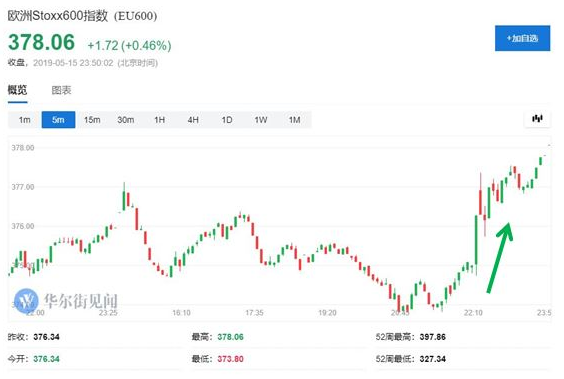Screen dimensions: 564x379
Task: Select the 5m interval
Action: 58,120
